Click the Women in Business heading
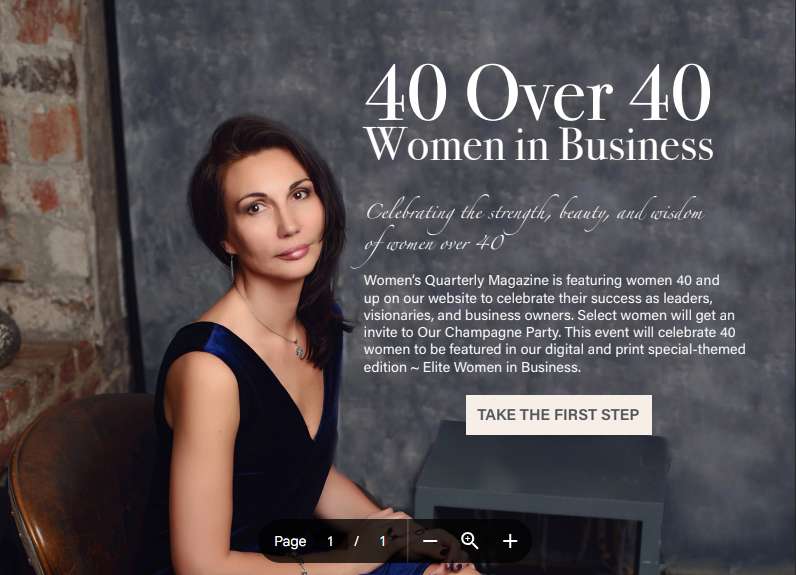The width and height of the screenshot is (796, 575). 539,144
